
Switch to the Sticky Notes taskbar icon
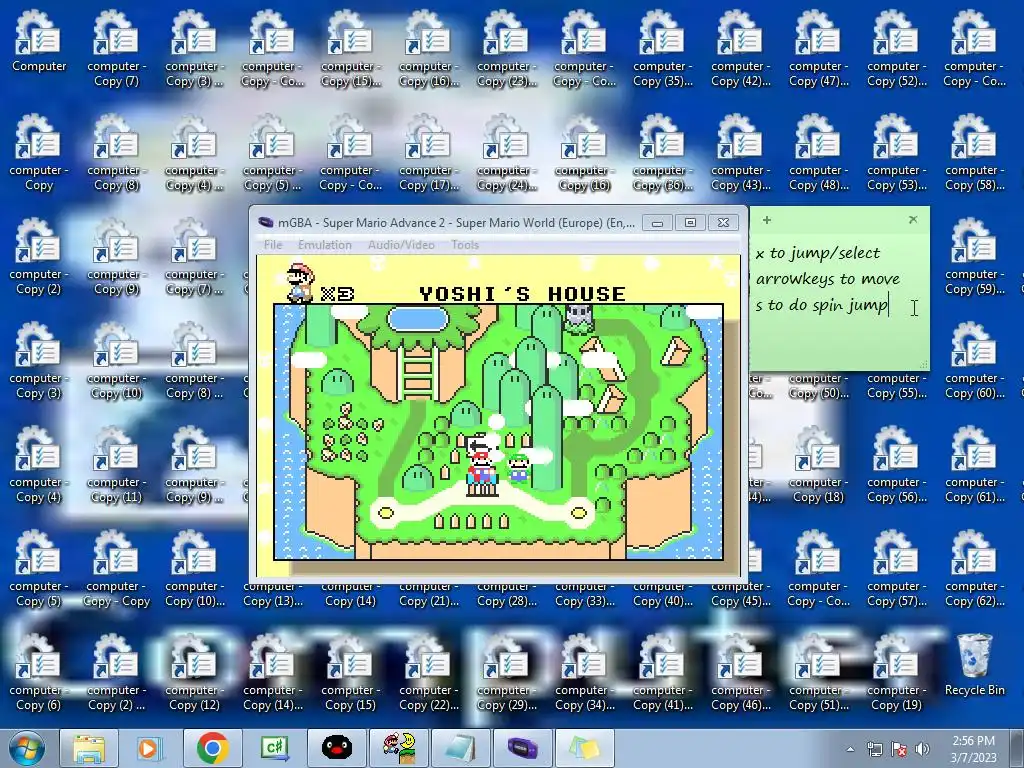(584, 748)
